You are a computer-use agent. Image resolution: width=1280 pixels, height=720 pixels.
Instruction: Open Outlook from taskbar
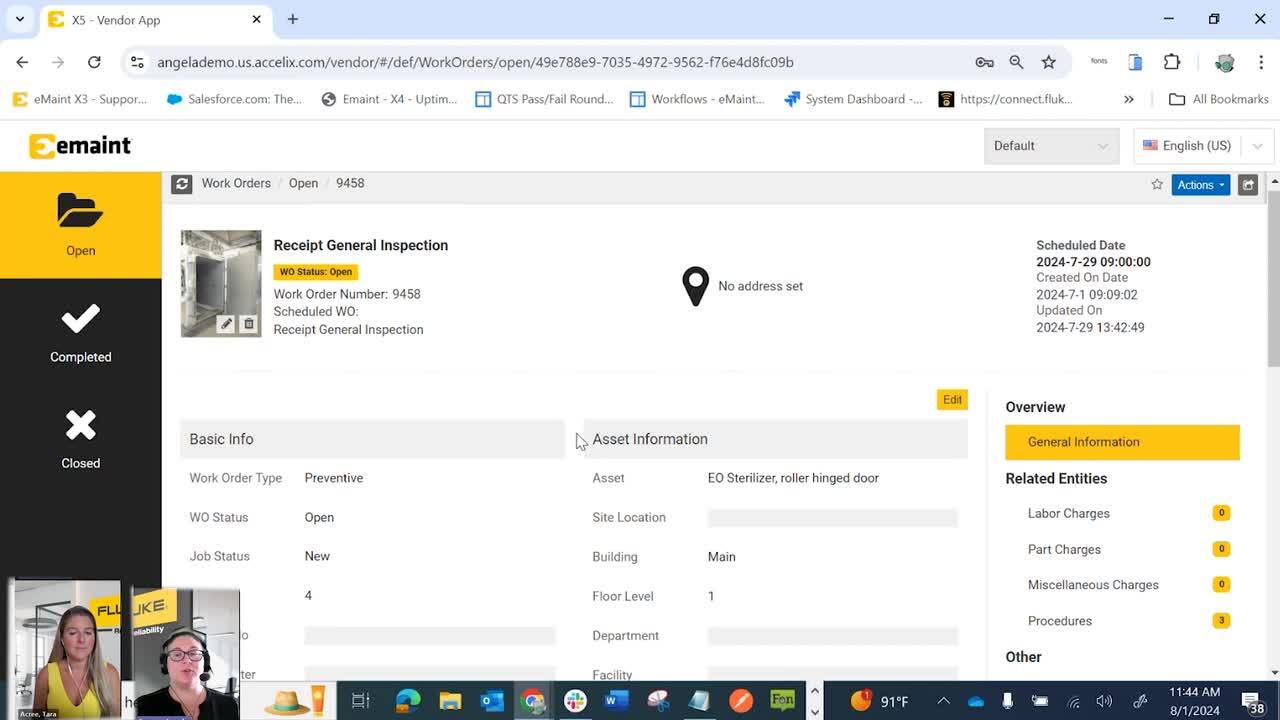point(492,701)
